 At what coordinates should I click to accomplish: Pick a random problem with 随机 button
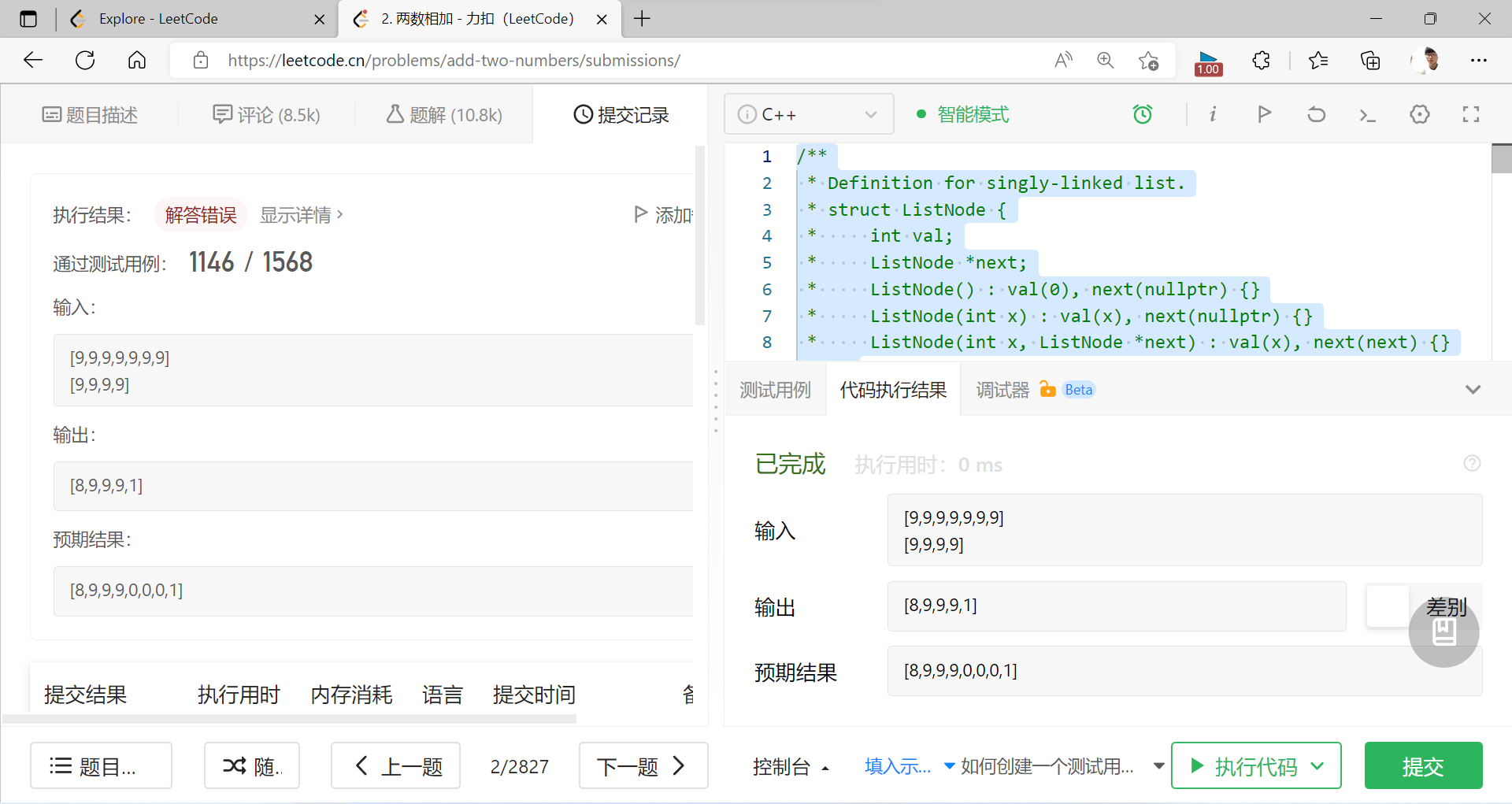[252, 765]
